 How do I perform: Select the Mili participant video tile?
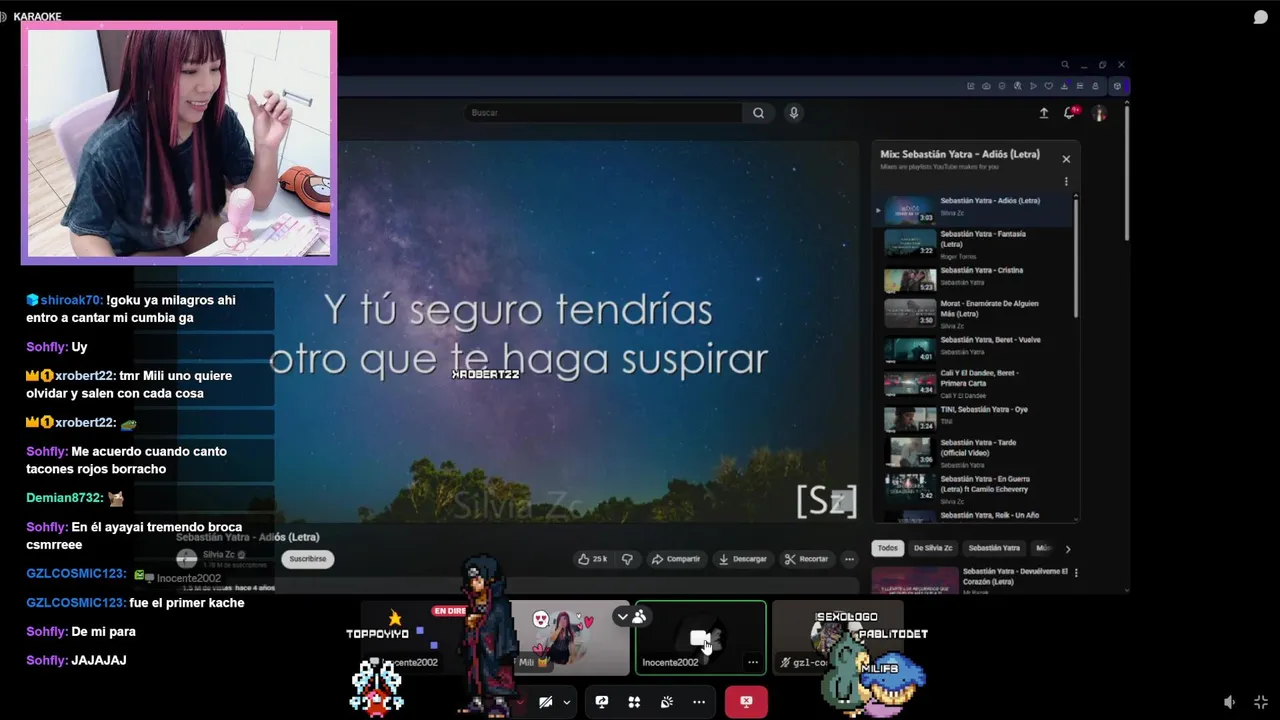570,638
